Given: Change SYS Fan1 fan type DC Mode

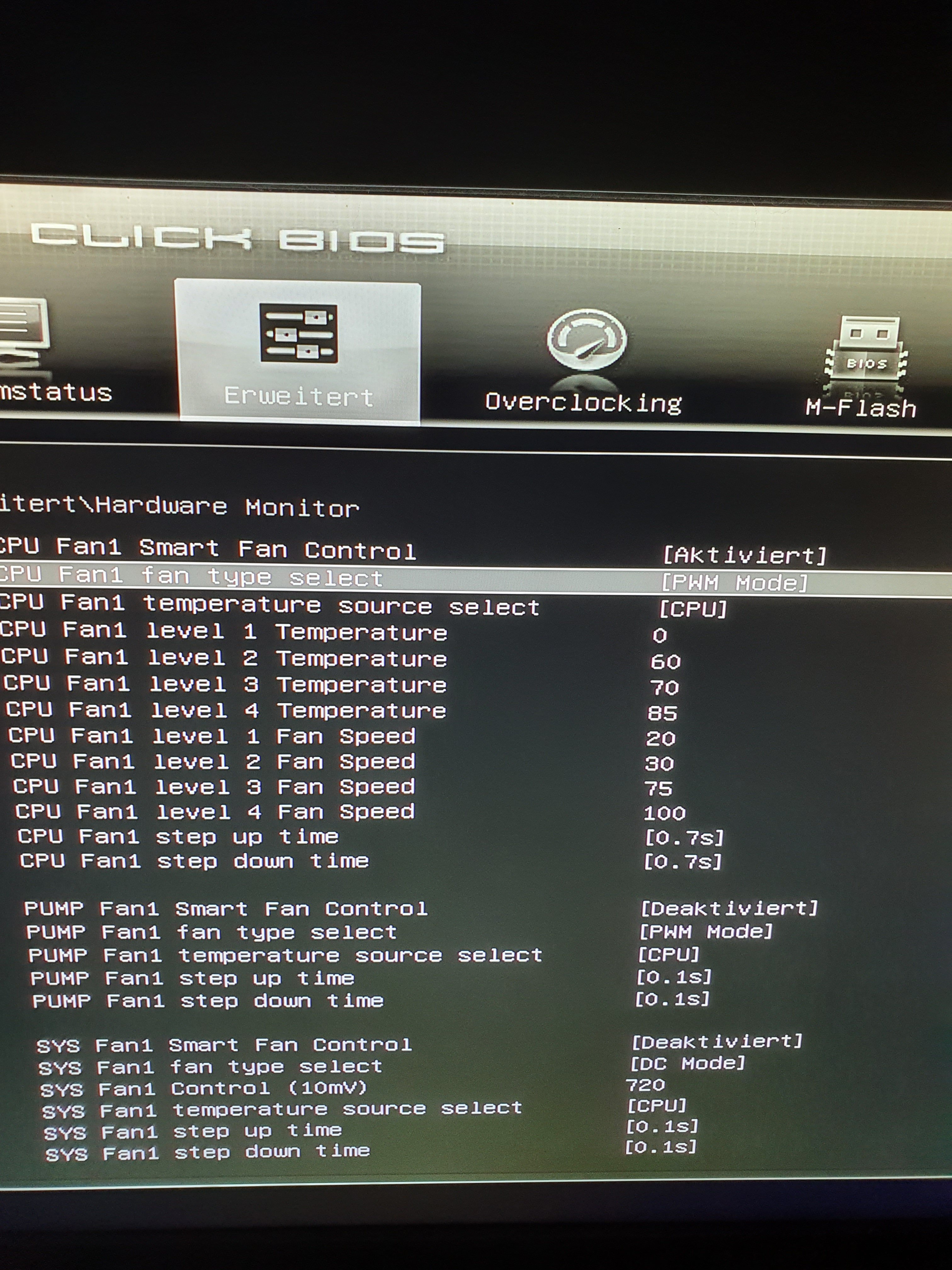Looking at the screenshot, I should pyautogui.click(x=687, y=1064).
